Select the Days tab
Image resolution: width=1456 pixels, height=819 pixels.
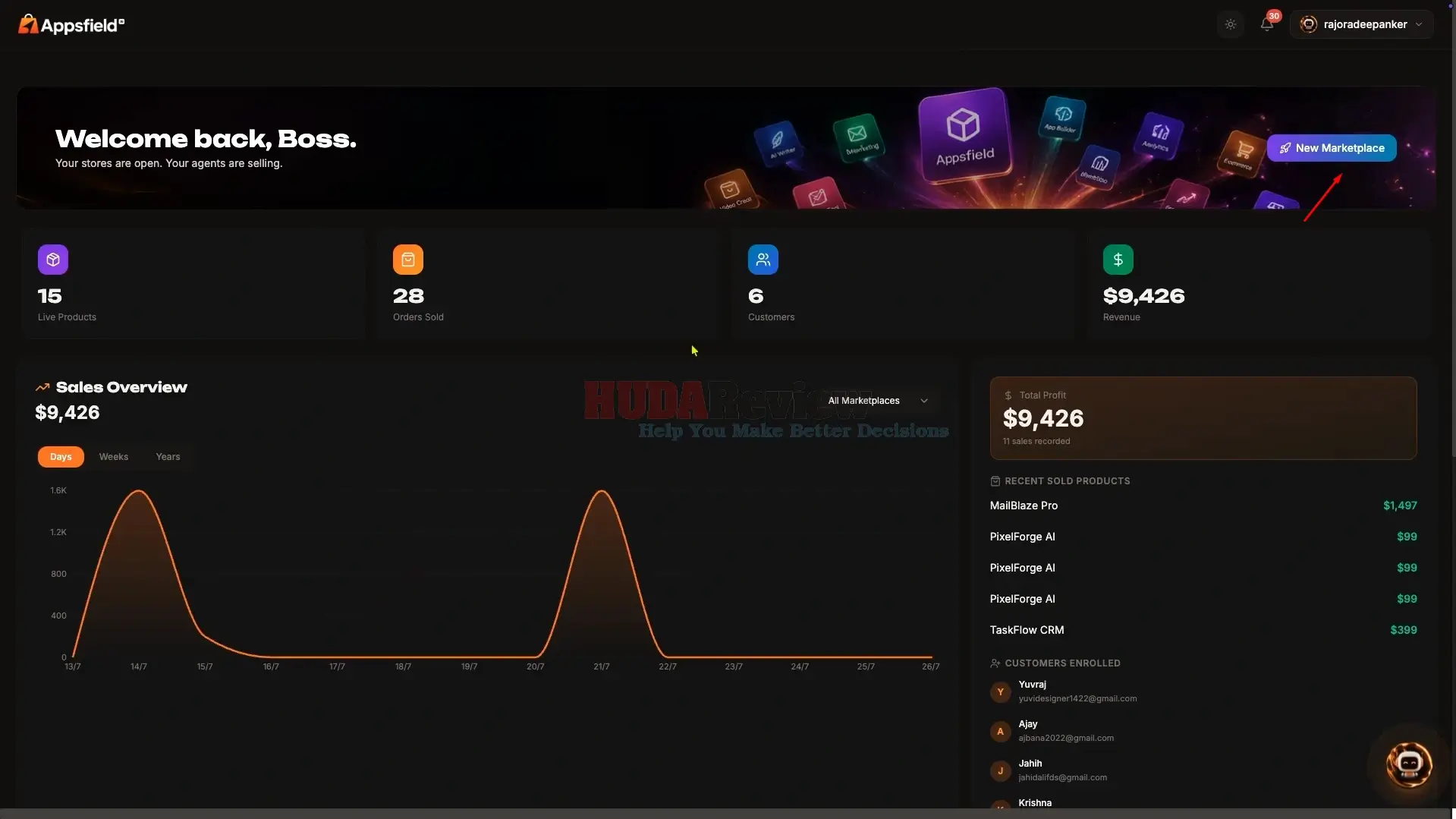(x=61, y=457)
